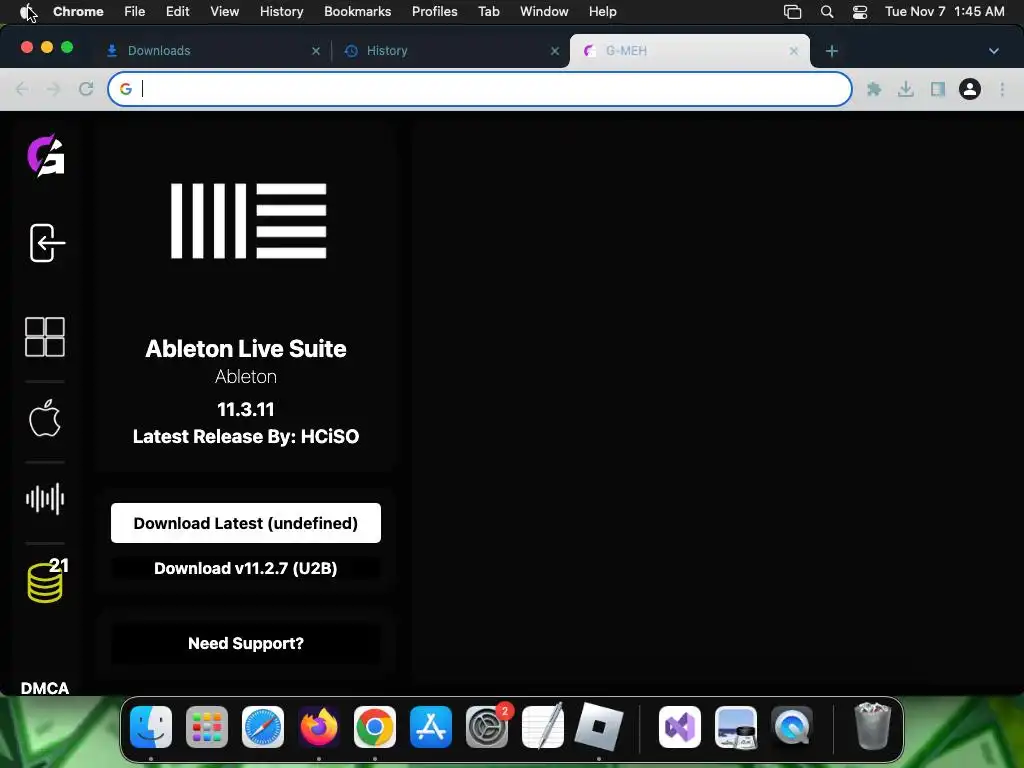Click the browser forward arrow
1024x768 pixels.
pos(54,89)
